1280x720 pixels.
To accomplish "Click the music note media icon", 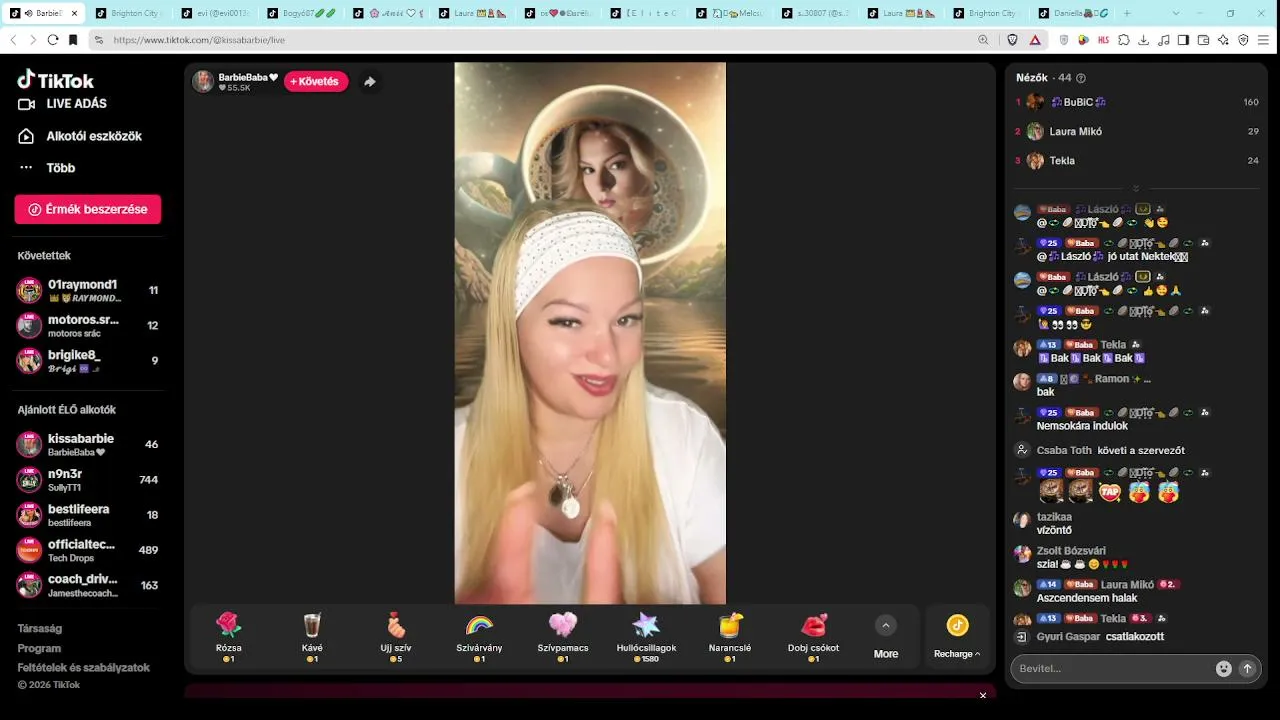I will pyautogui.click(x=1164, y=40).
